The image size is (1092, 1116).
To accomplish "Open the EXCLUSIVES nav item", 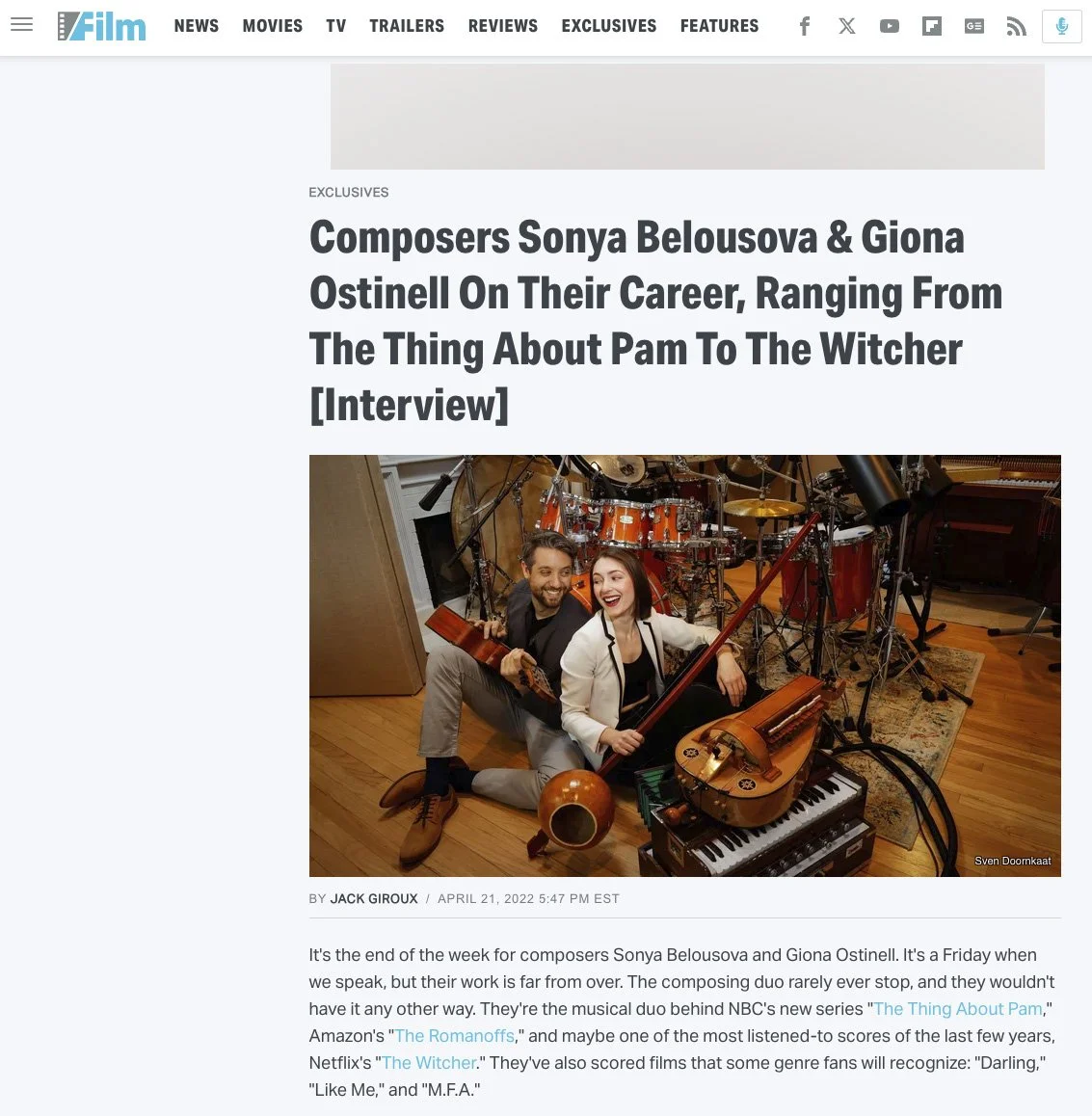I will pos(608,26).
